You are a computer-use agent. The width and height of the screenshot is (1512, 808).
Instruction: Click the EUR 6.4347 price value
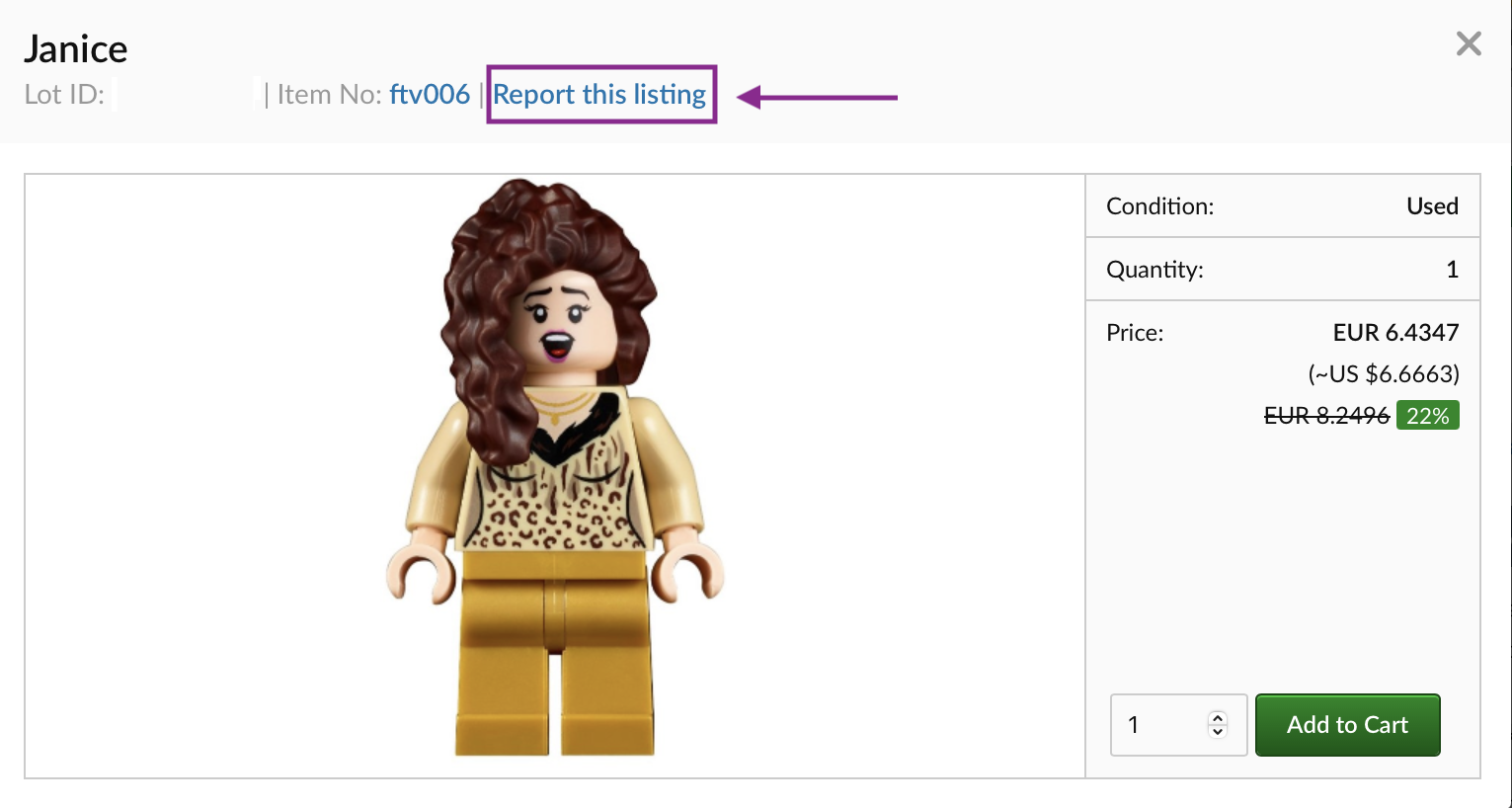click(1395, 333)
